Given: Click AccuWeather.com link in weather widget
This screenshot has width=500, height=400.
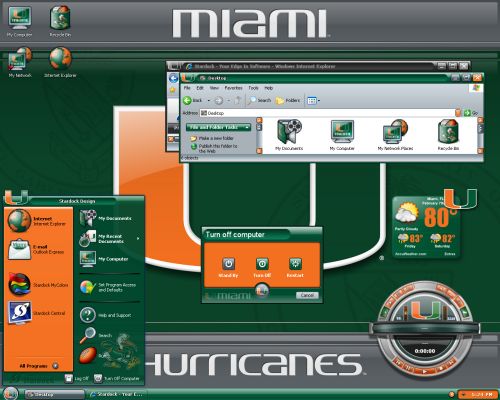Looking at the screenshot, I should [x=410, y=254].
